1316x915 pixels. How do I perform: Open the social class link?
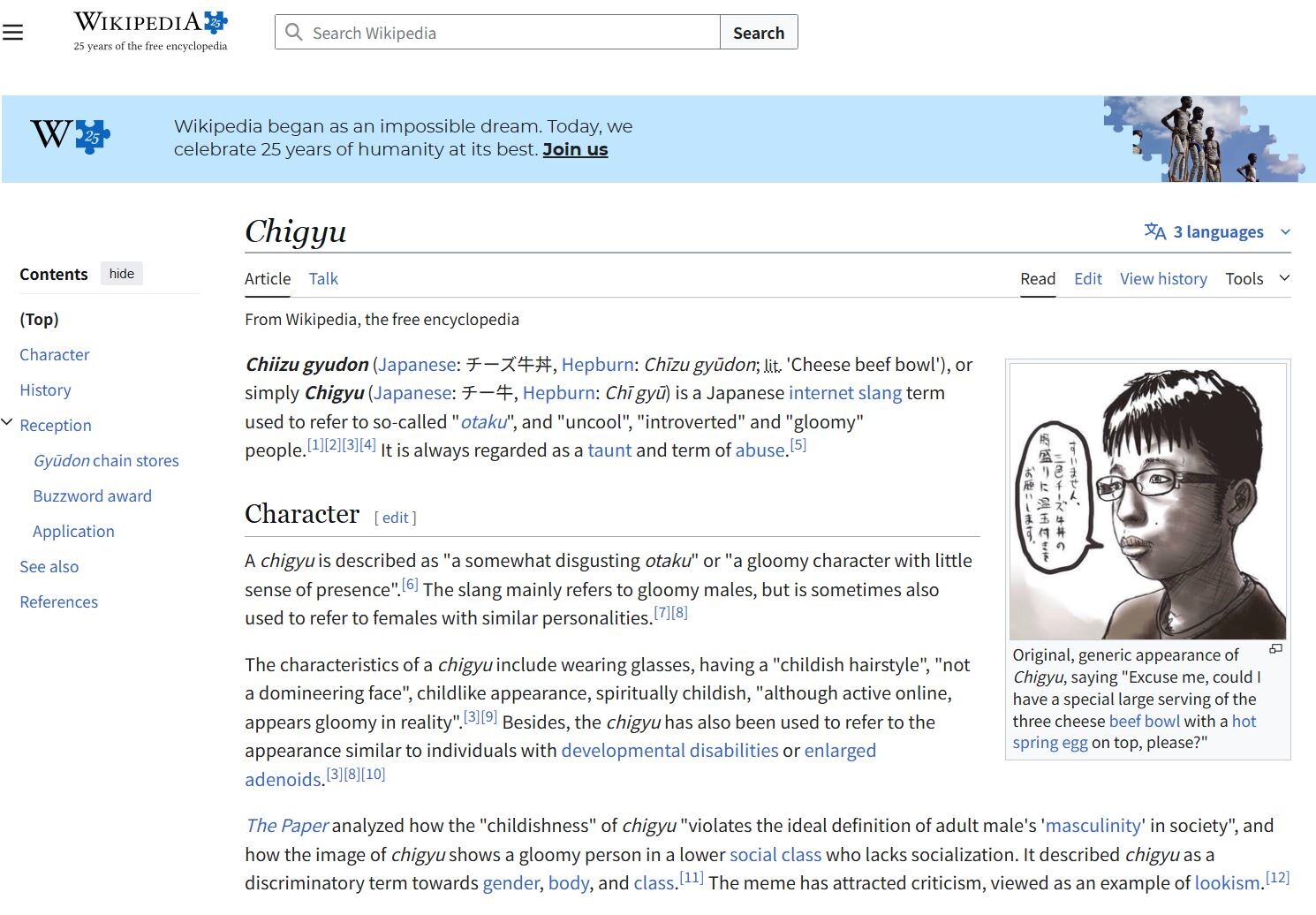(775, 854)
